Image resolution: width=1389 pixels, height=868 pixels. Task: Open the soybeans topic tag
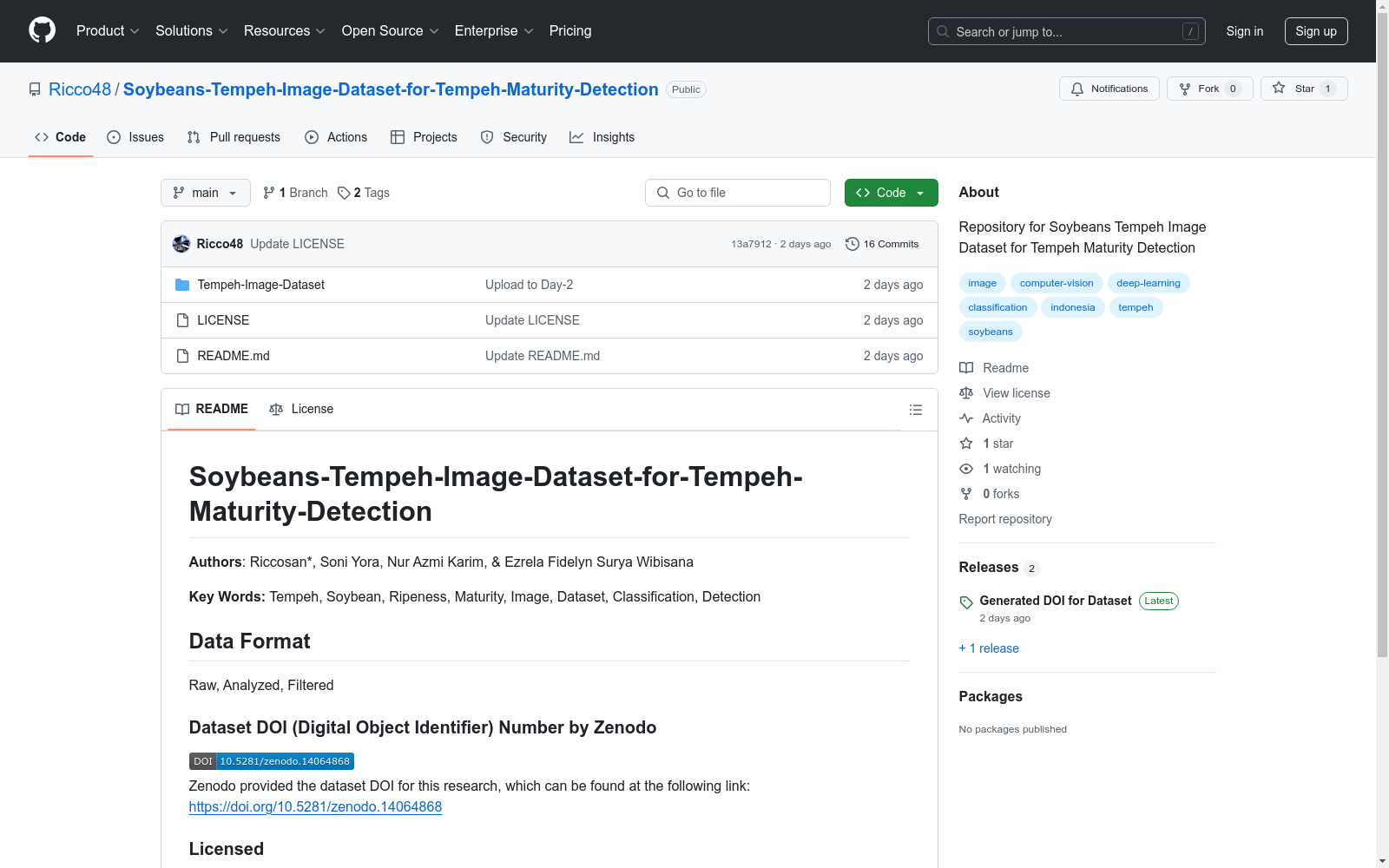click(x=991, y=332)
